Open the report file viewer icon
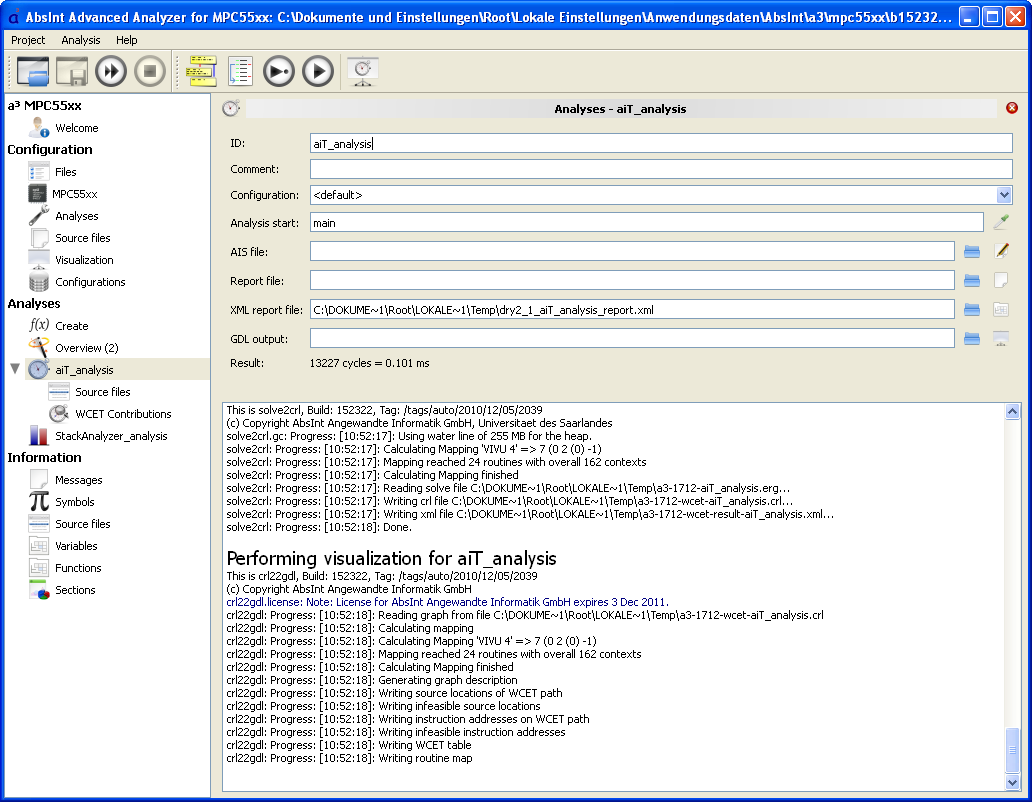 click(x=1001, y=280)
